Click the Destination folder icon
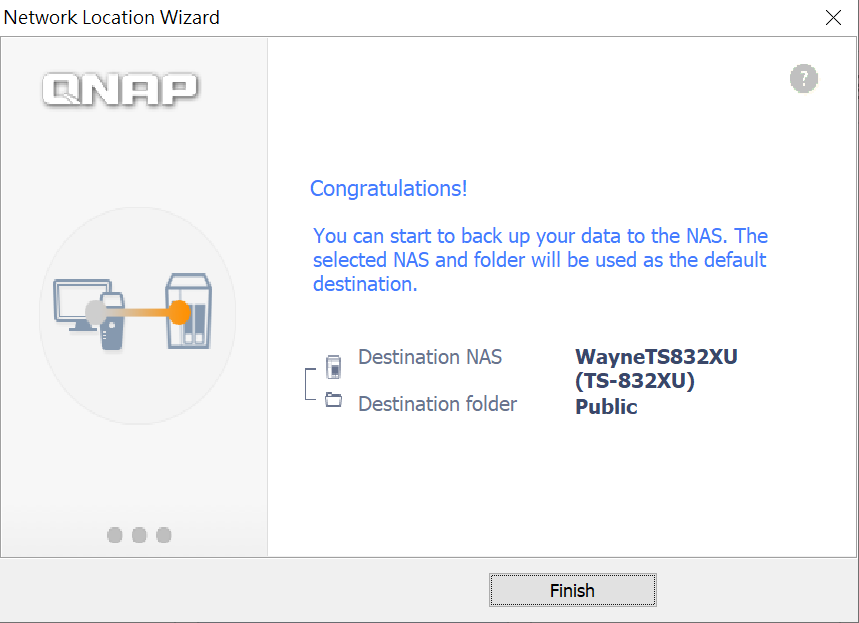This screenshot has height=623, width=859. click(334, 399)
